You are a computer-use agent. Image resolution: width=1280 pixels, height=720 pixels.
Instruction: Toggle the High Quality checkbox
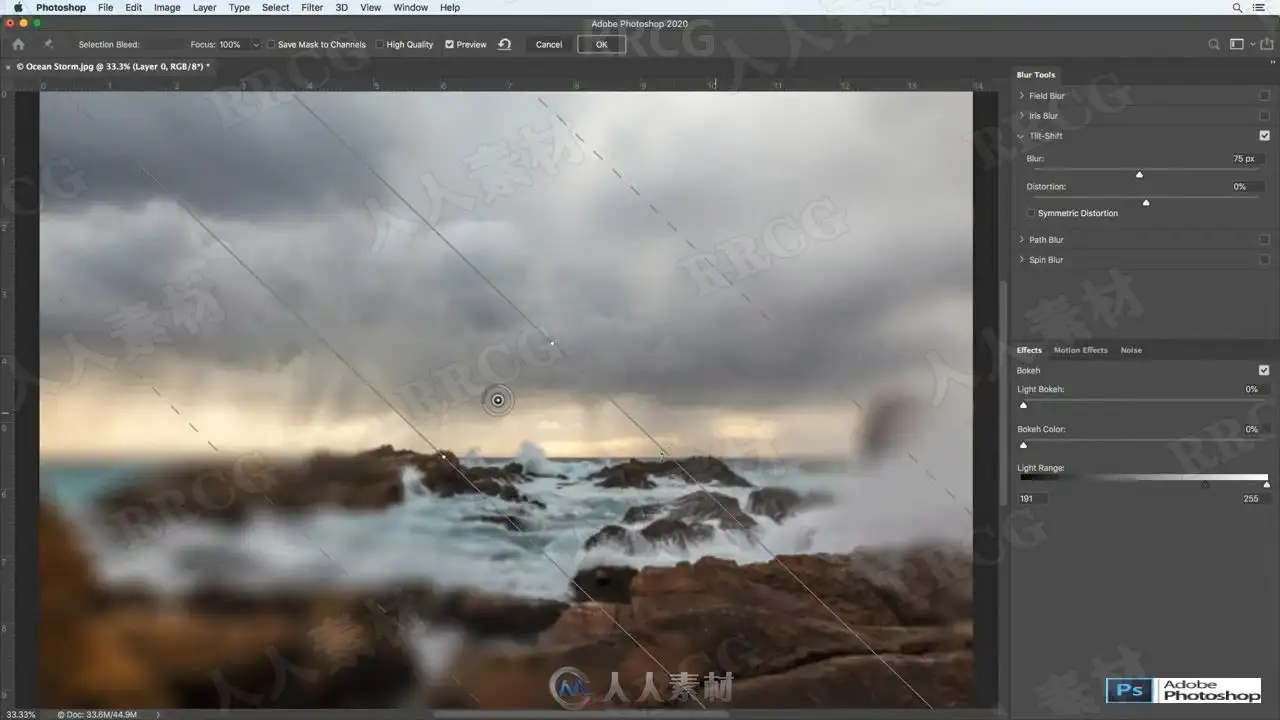point(380,45)
